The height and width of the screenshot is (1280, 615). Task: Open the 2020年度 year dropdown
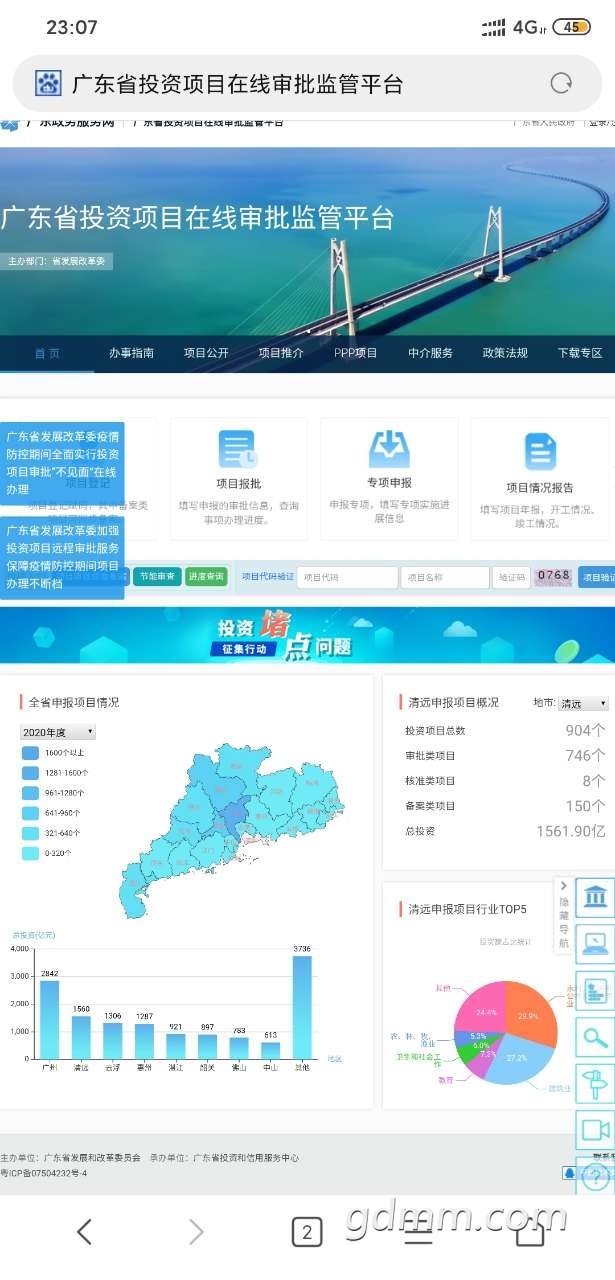coord(58,732)
